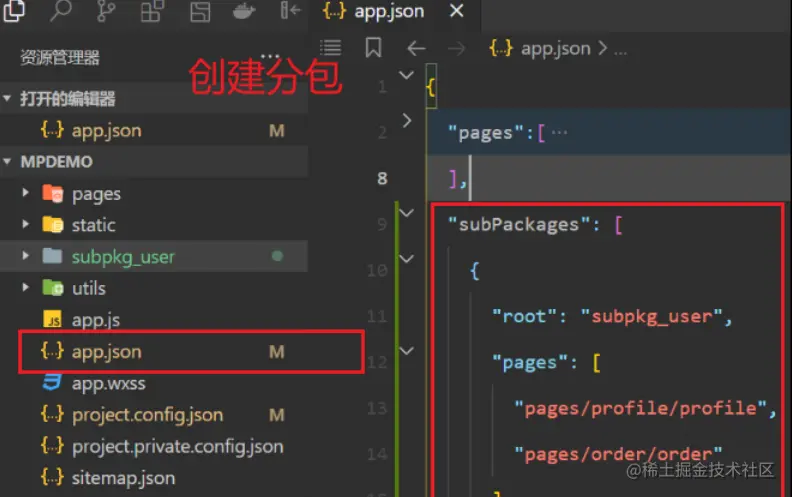
Task: Navigate forward with the right arrow
Action: click(456, 48)
